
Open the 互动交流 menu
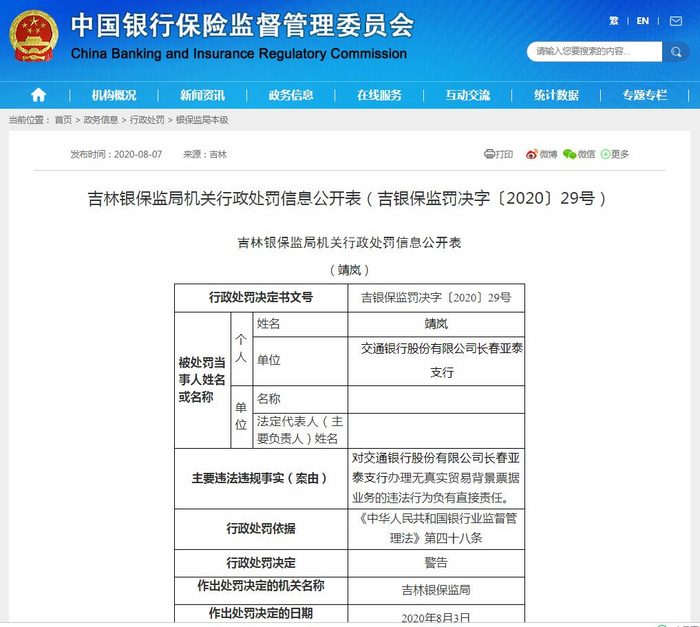pyautogui.click(x=467, y=95)
